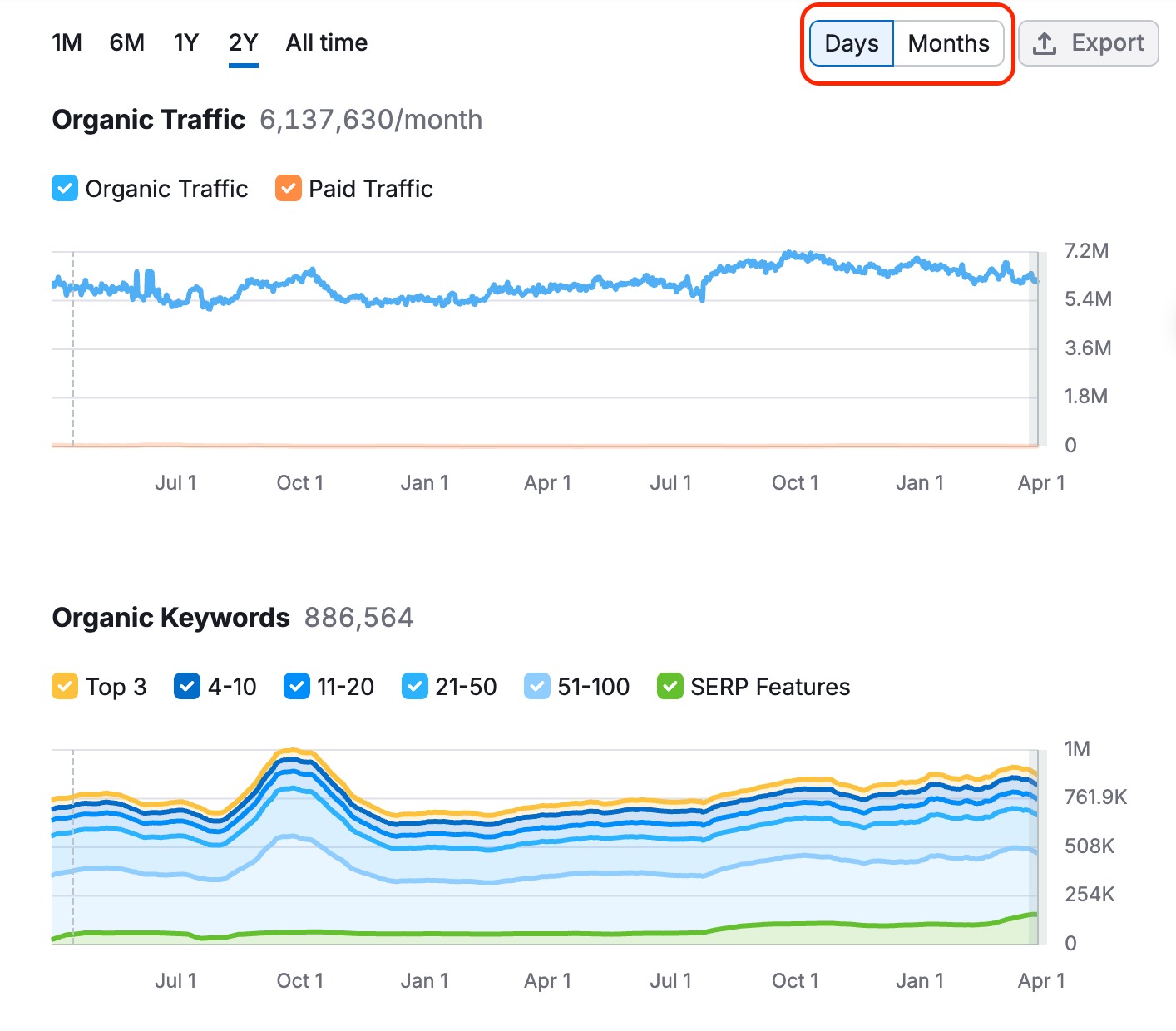Open the All time view
The height and width of the screenshot is (1031, 1176).
[x=326, y=42]
